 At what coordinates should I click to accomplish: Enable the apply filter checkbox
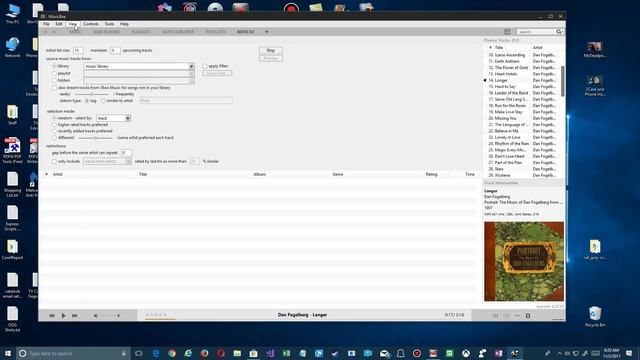pos(205,66)
